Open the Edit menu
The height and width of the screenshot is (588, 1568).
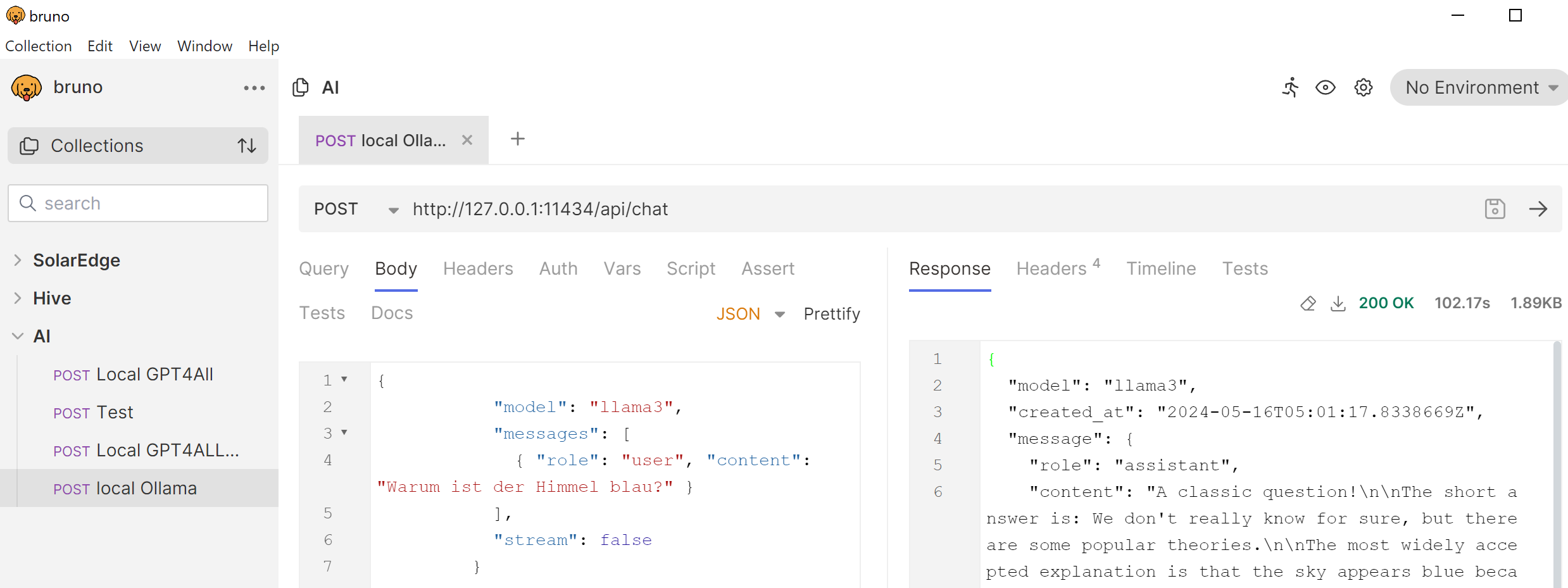100,46
